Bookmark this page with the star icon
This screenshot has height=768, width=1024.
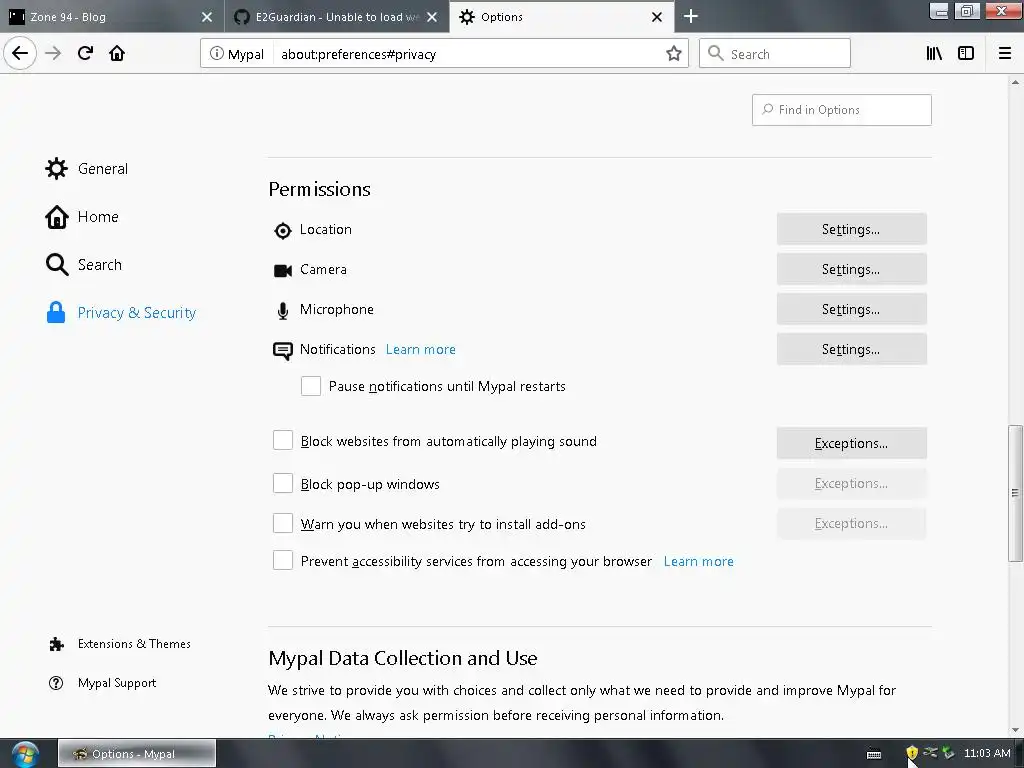pos(674,54)
